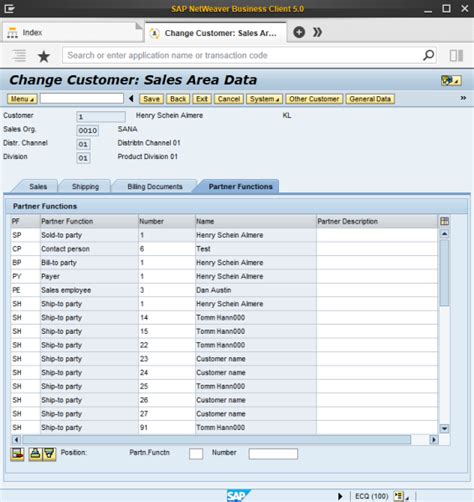This screenshot has height=502, width=474.
Task: Open the navigation panel list icon
Action: [19, 55]
